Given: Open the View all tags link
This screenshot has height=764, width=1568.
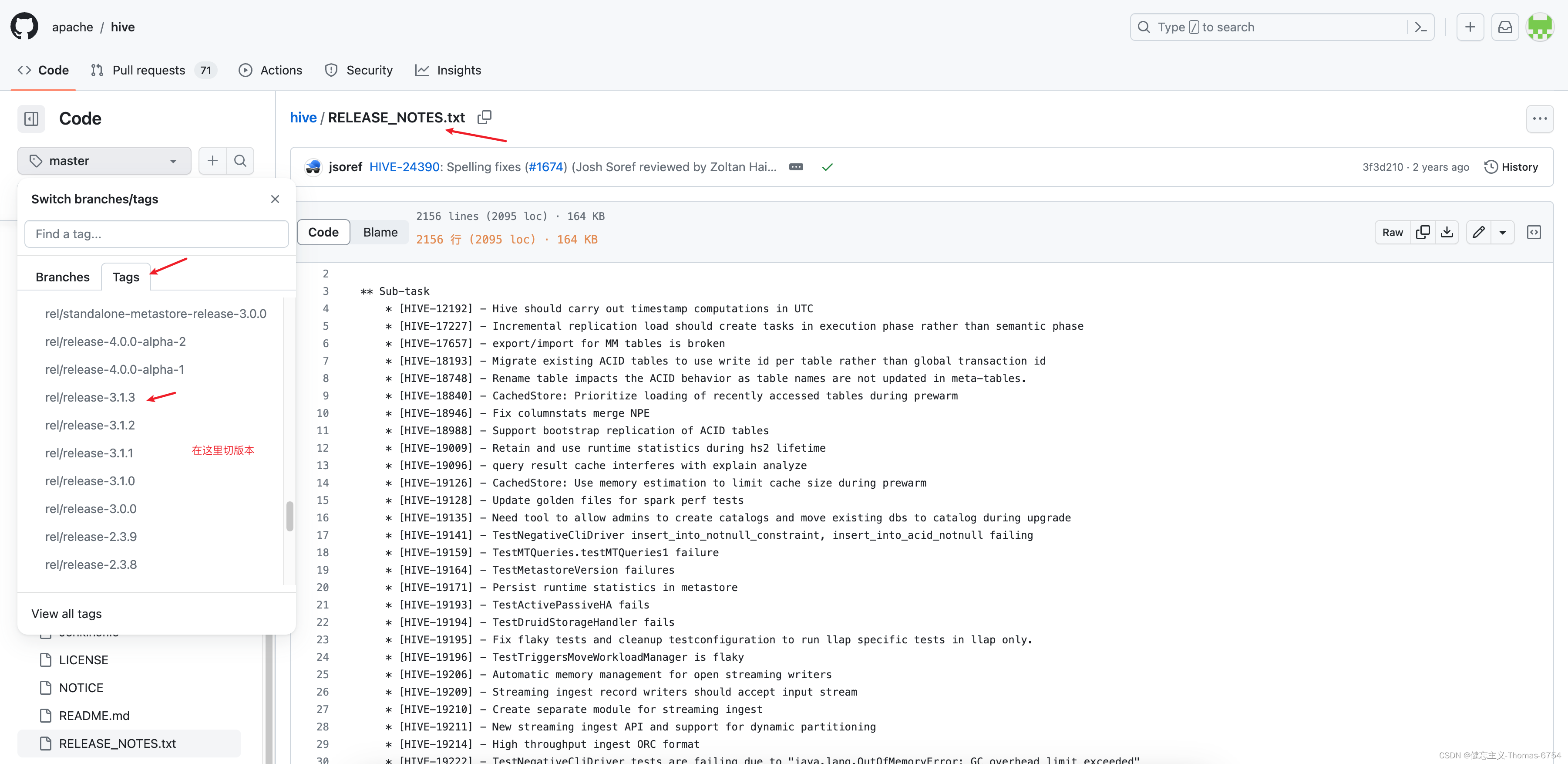Looking at the screenshot, I should [66, 614].
